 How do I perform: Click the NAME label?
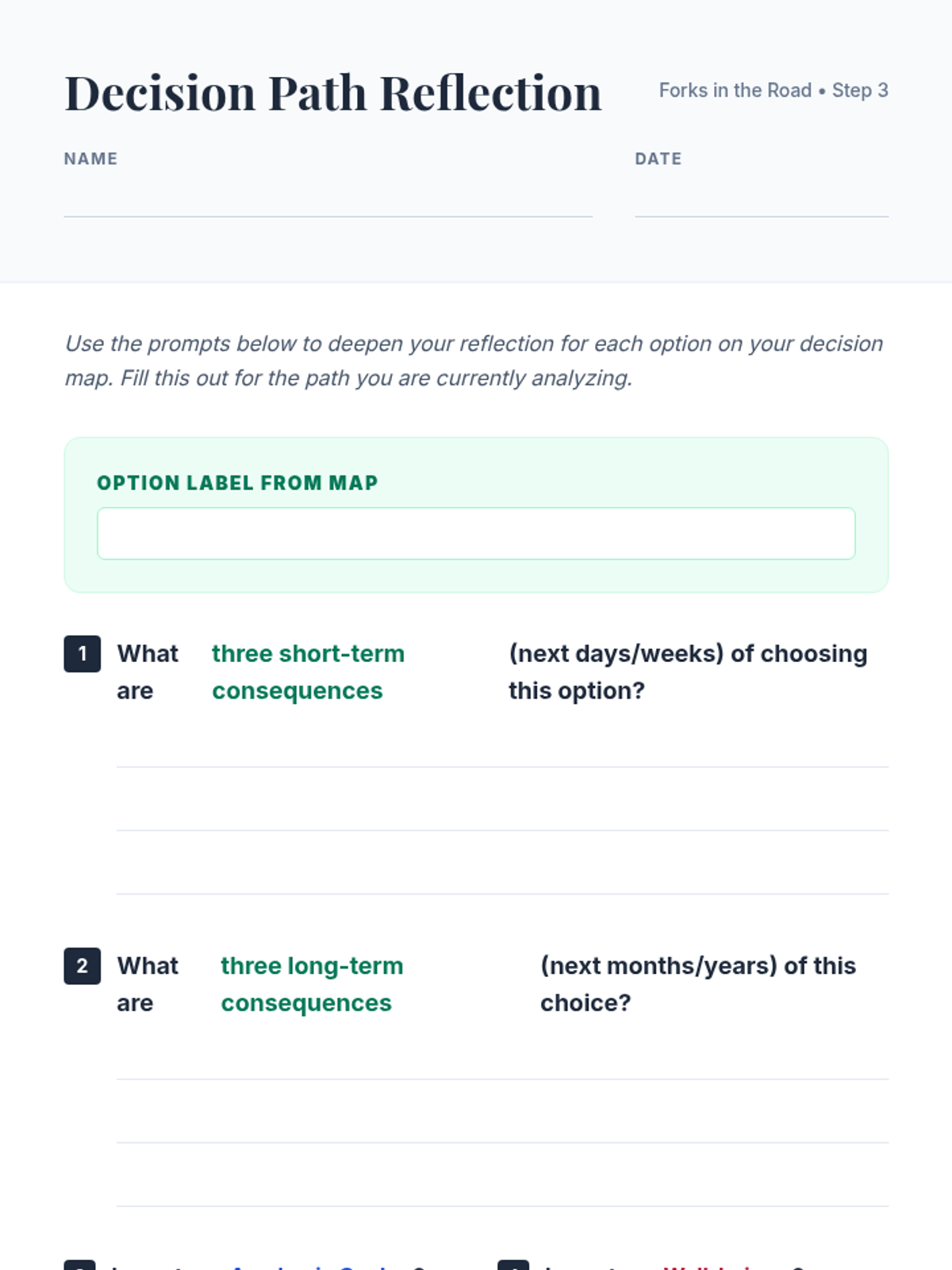90,159
